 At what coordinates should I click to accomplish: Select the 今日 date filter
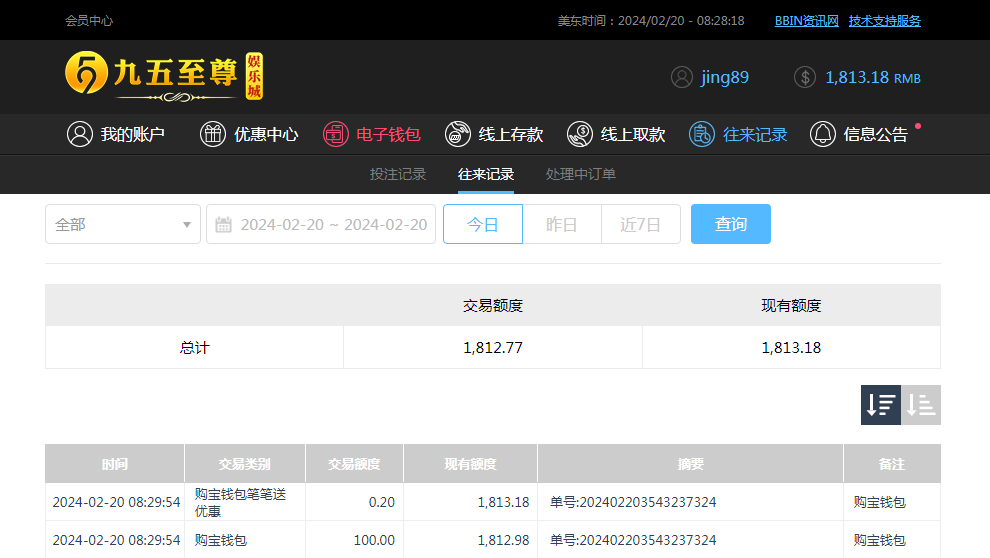483,224
